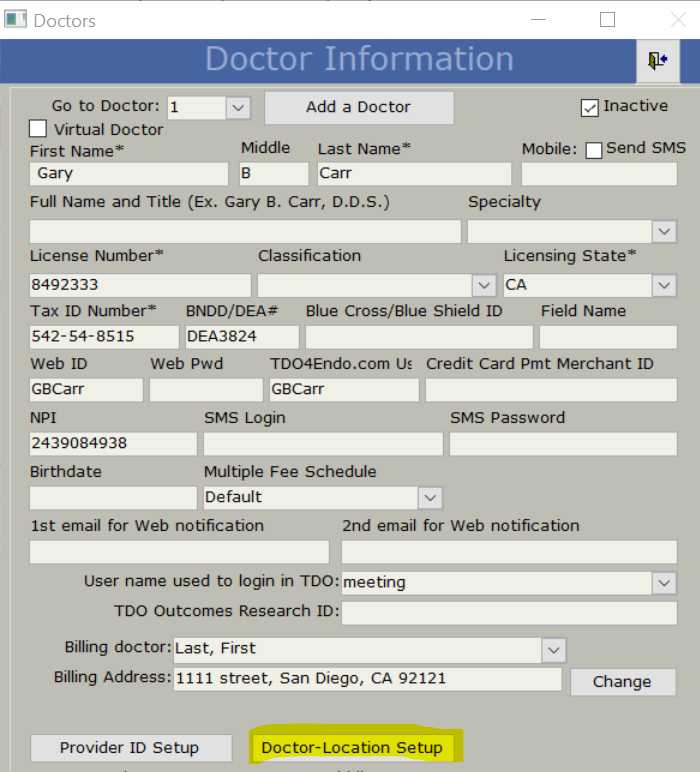Open Provider ID Setup
700x772 pixels.
tap(130, 747)
